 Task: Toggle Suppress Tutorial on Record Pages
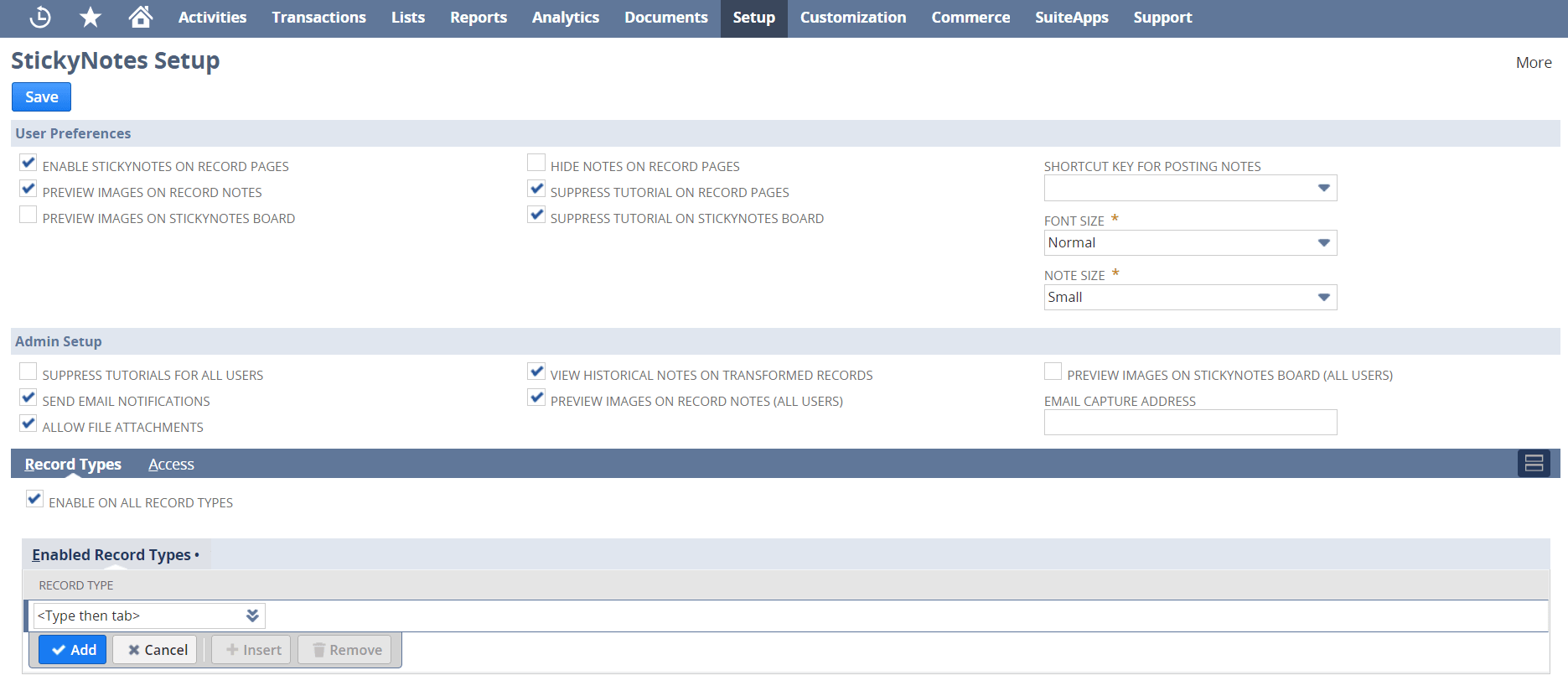(x=536, y=190)
